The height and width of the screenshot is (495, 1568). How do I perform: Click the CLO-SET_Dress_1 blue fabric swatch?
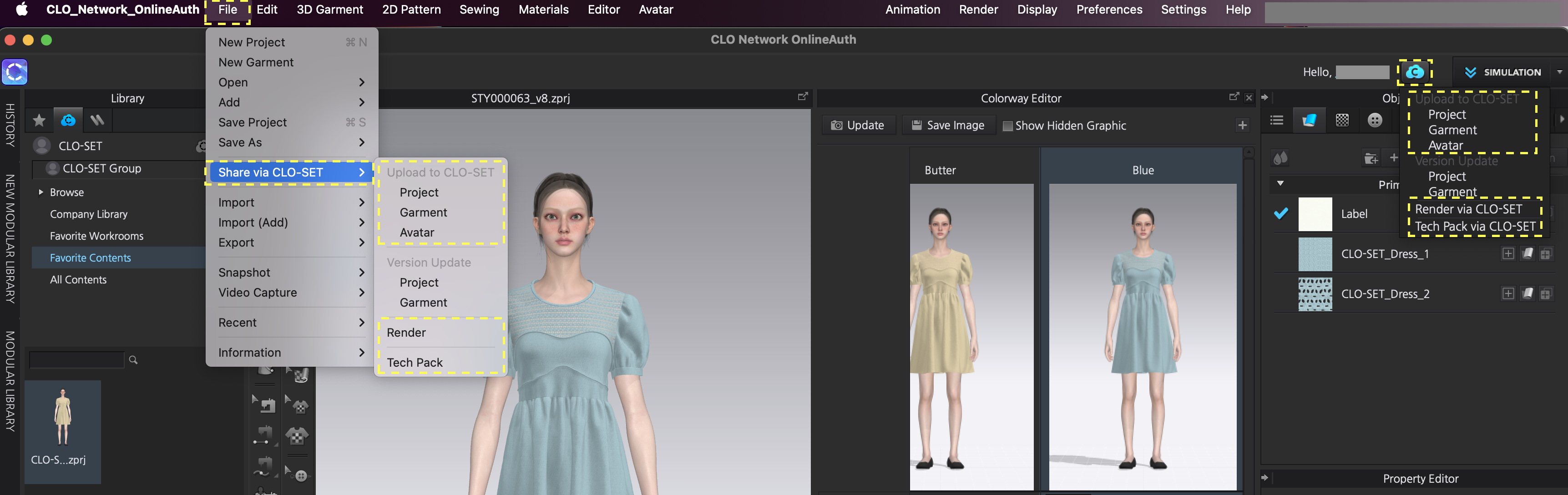pos(1315,254)
